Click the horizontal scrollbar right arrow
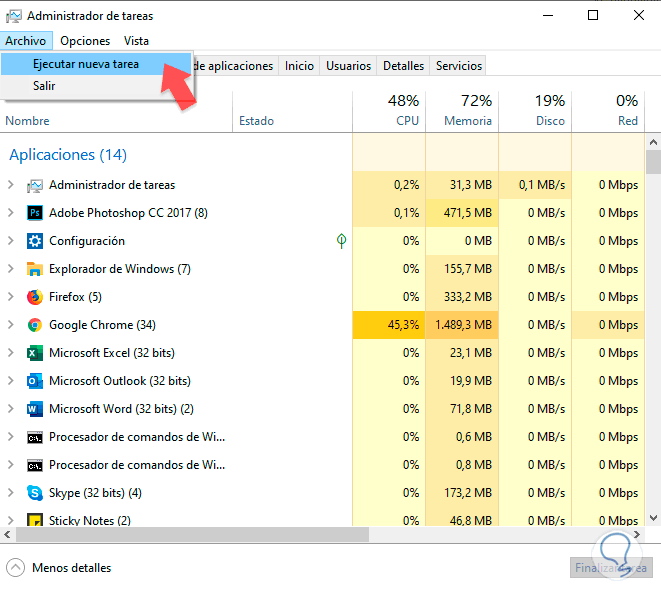661x590 pixels. pyautogui.click(x=637, y=534)
